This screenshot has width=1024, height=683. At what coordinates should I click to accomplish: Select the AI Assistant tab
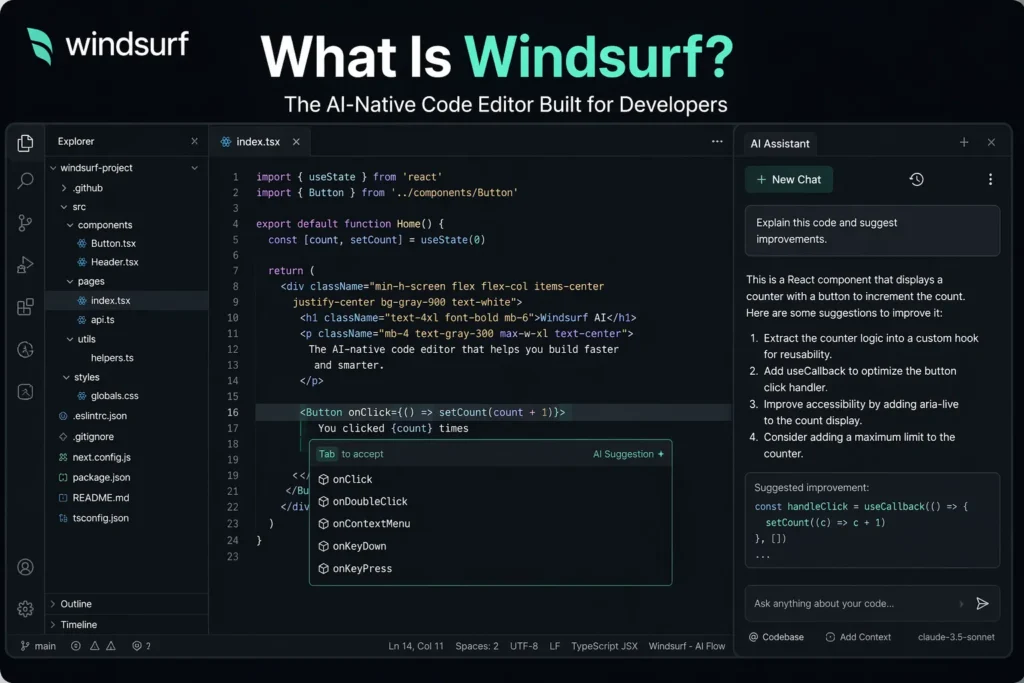click(x=779, y=144)
